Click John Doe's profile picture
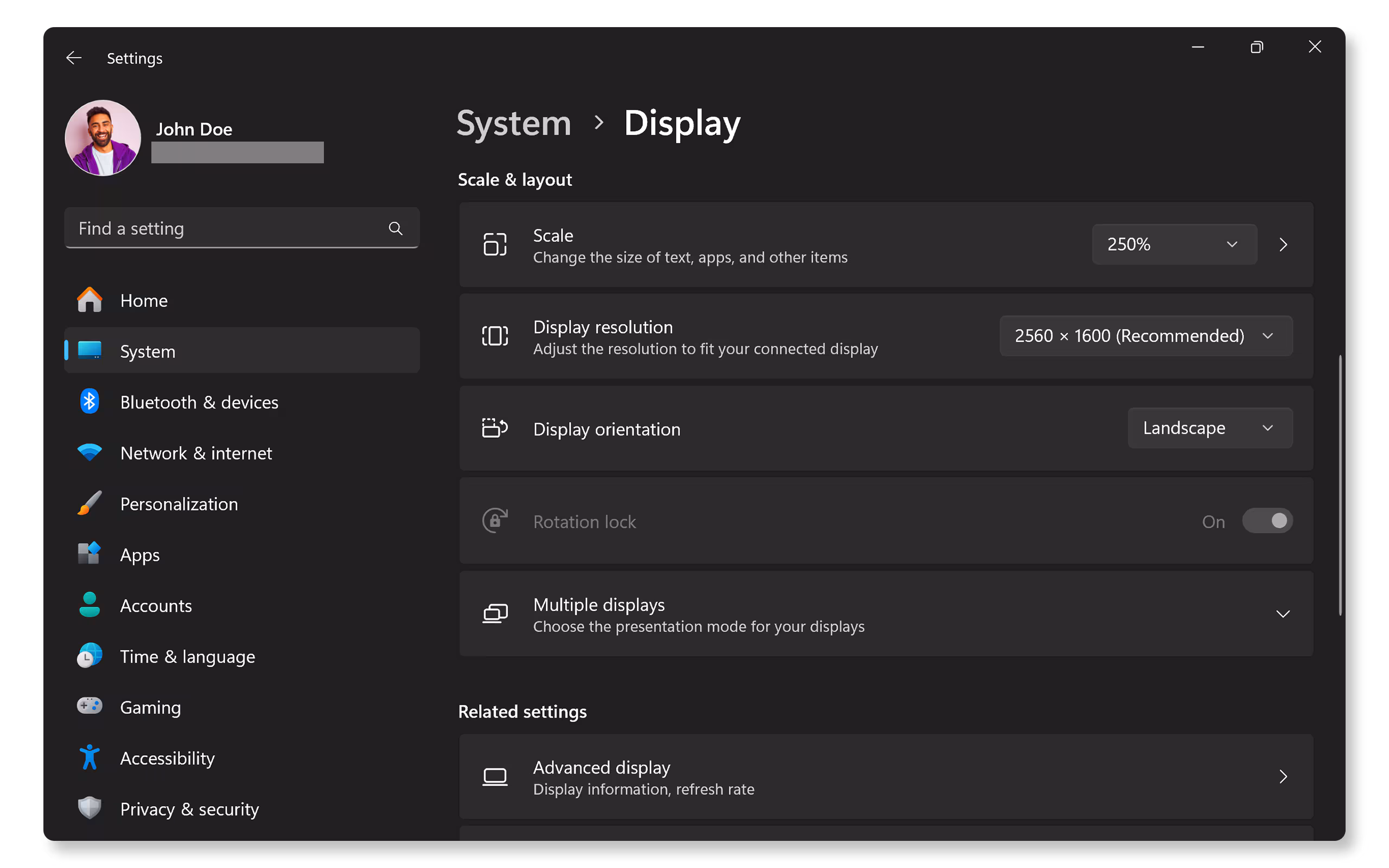The width and height of the screenshot is (1389, 868). pos(103,138)
